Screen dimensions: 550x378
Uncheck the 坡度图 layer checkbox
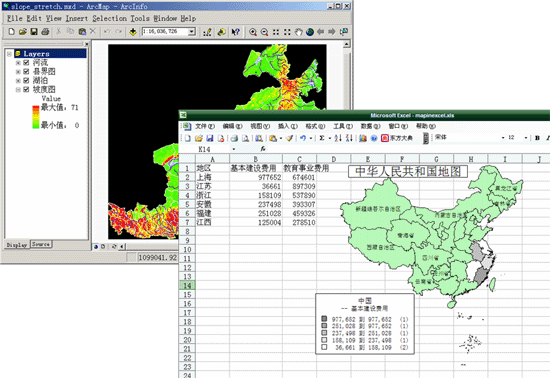(26, 89)
